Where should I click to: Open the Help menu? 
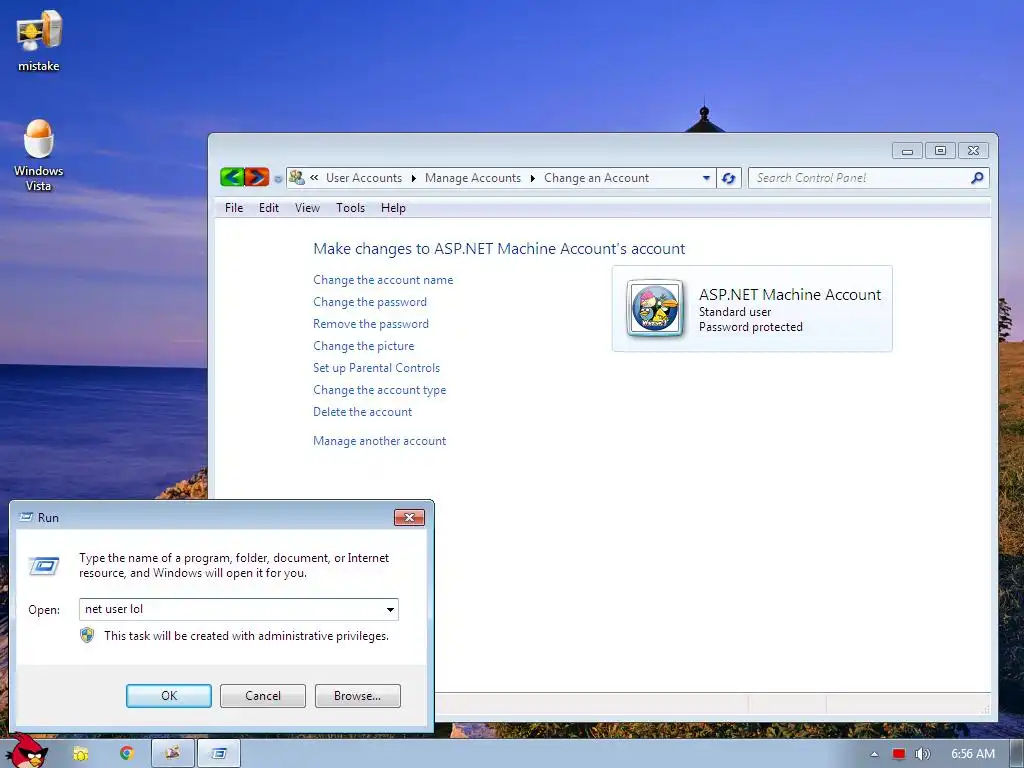393,208
